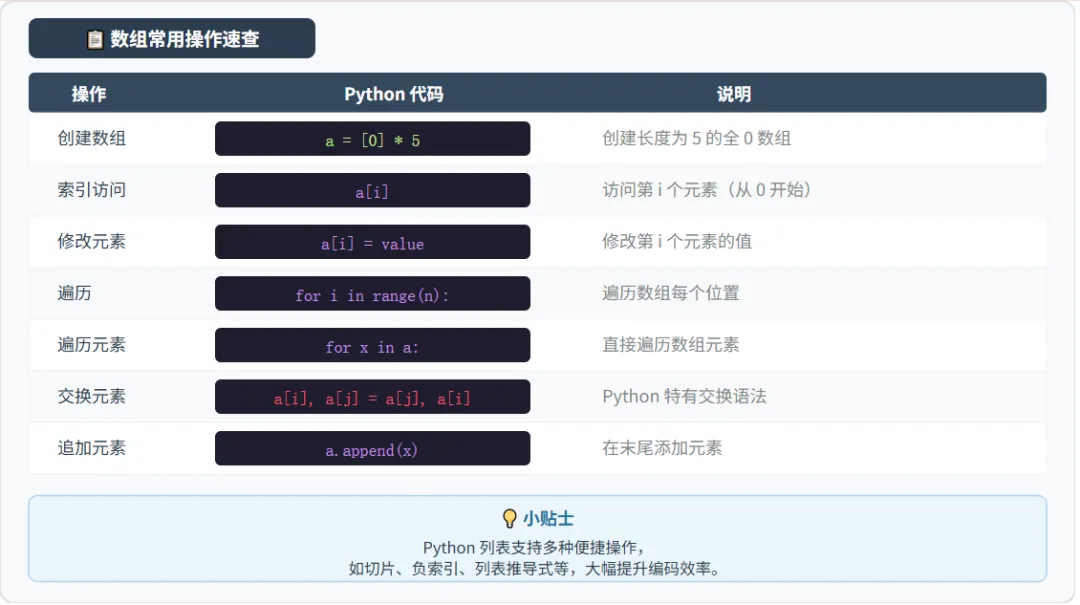Click the code block a[i] = value

click(x=373, y=242)
